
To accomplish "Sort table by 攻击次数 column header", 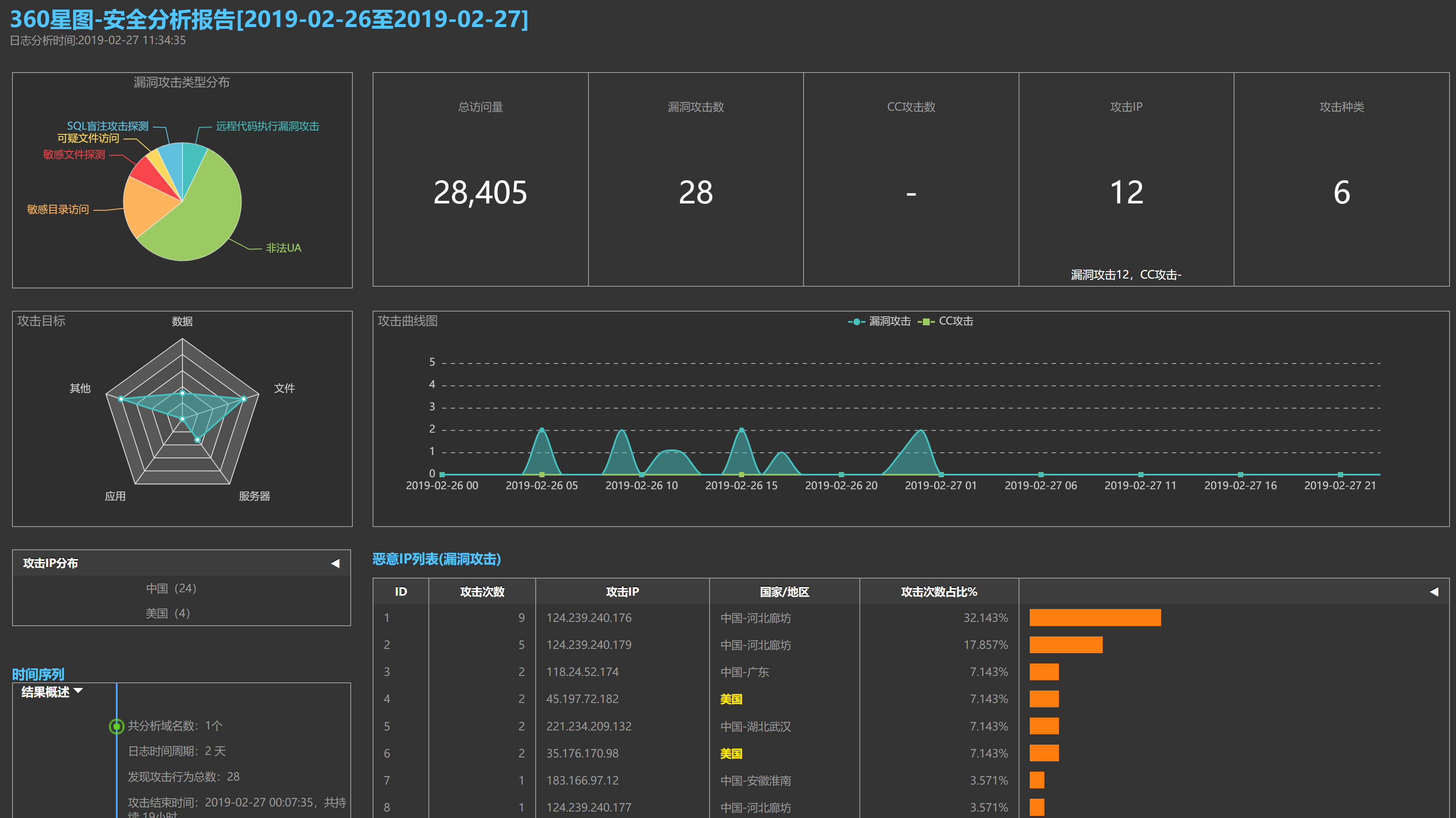I will point(482,591).
